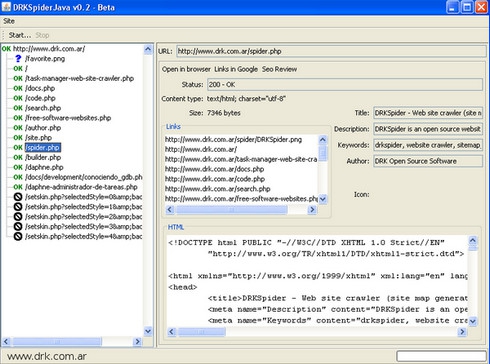The image size is (490, 364).
Task: Click the Stop toolbar button
Action: pyautogui.click(x=42, y=35)
